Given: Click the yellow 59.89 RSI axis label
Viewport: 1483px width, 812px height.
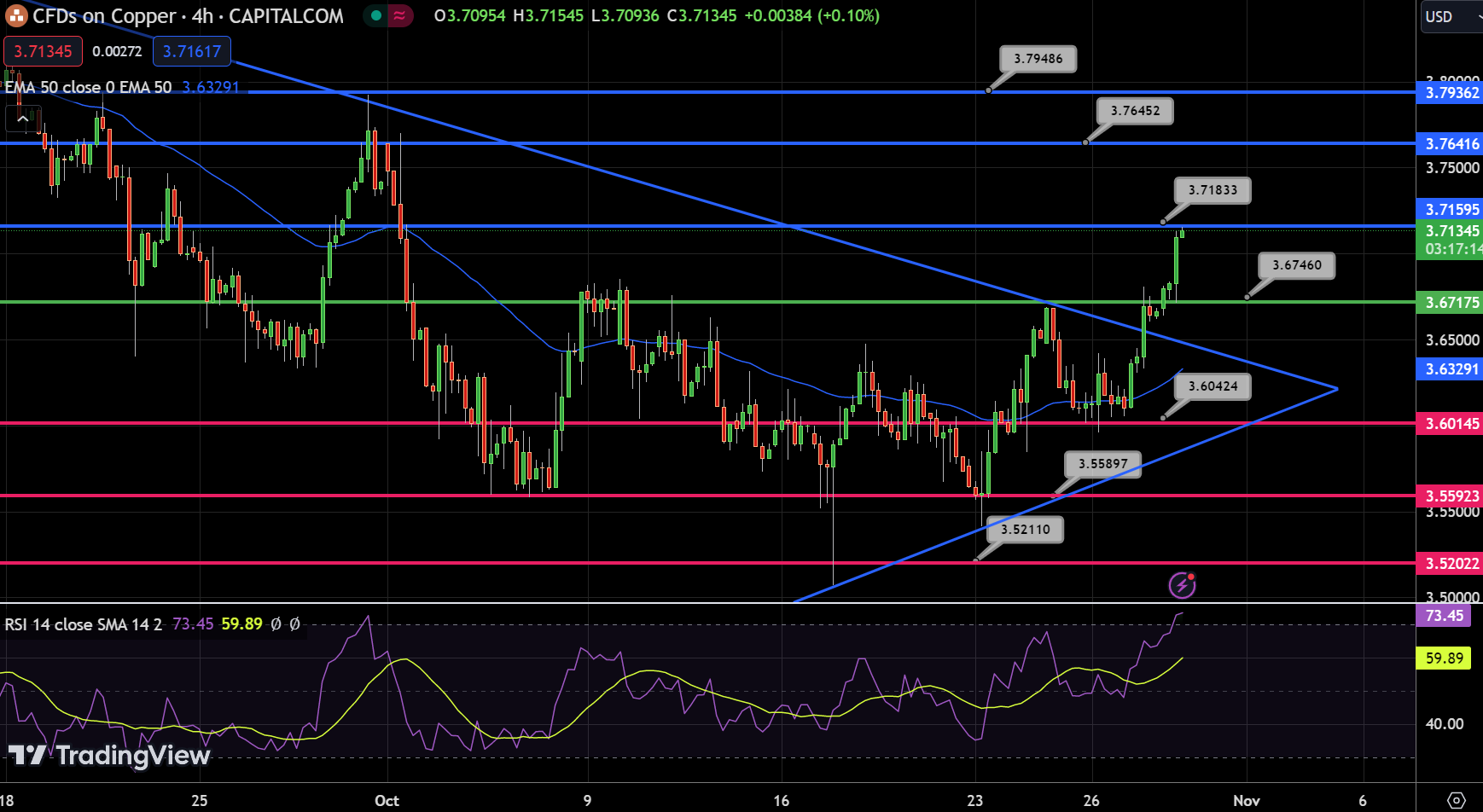Looking at the screenshot, I should (x=1444, y=658).
